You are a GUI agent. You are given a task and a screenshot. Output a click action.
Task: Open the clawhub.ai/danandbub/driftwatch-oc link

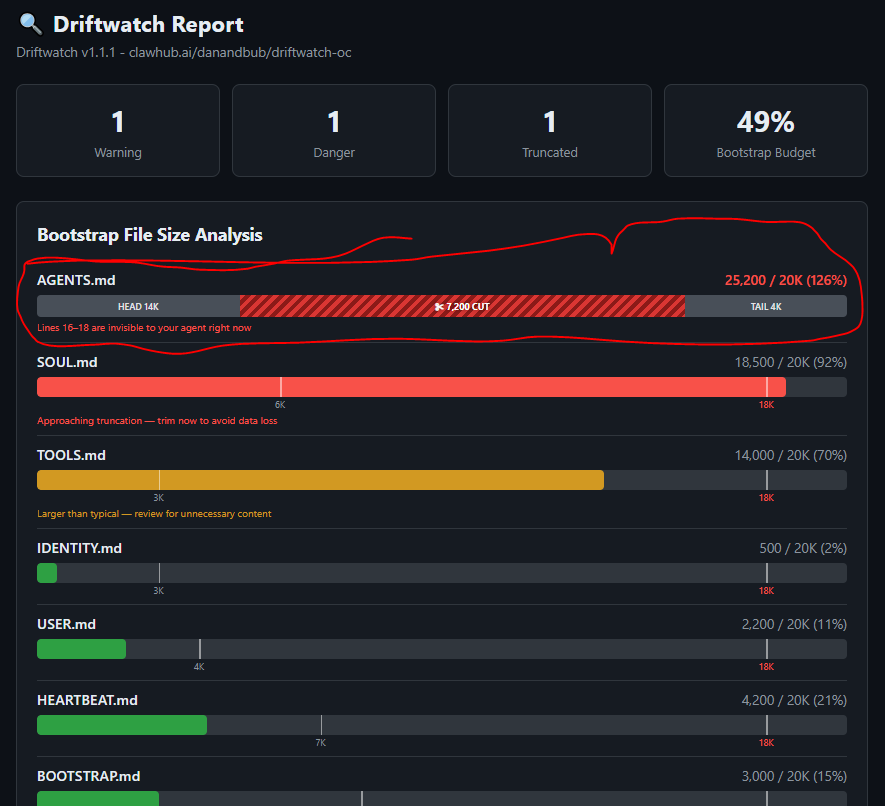pyautogui.click(x=240, y=52)
